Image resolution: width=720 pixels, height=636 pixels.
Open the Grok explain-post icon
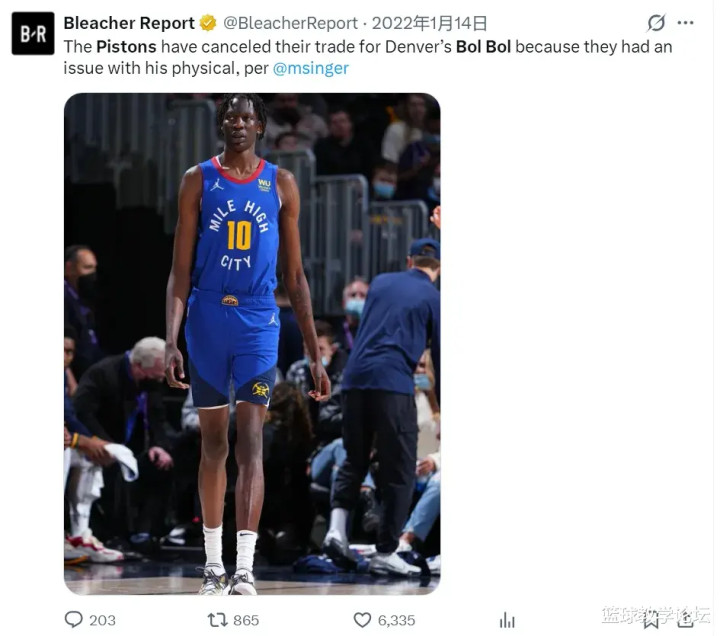(x=656, y=23)
